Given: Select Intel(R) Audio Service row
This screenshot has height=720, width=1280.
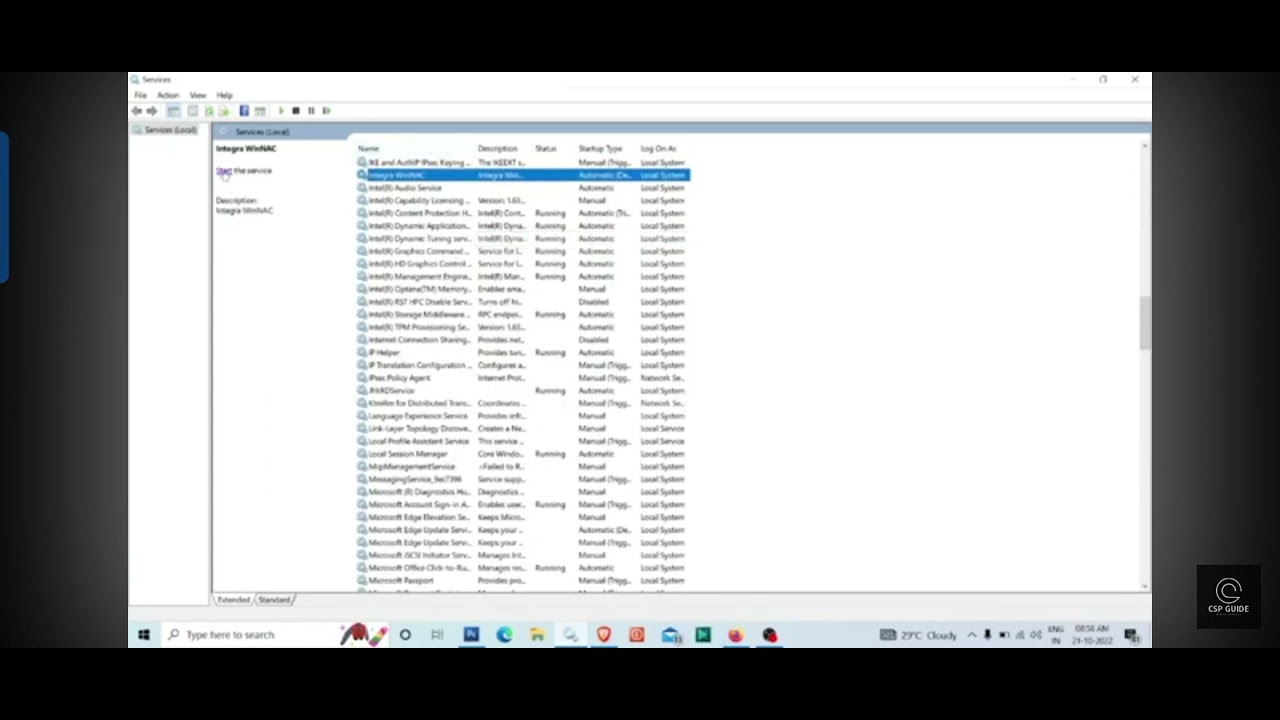Looking at the screenshot, I should 523,188.
